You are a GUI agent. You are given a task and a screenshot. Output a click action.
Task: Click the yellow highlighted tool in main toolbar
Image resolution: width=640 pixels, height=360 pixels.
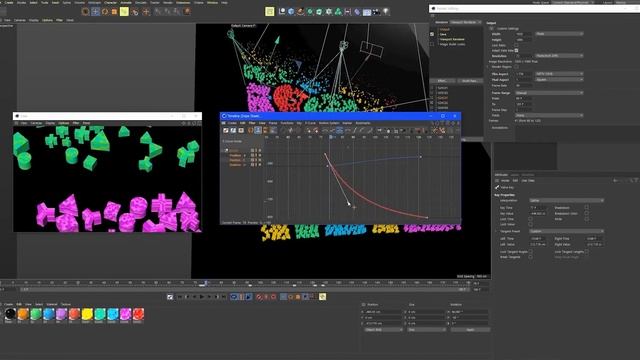(x=124, y=11)
